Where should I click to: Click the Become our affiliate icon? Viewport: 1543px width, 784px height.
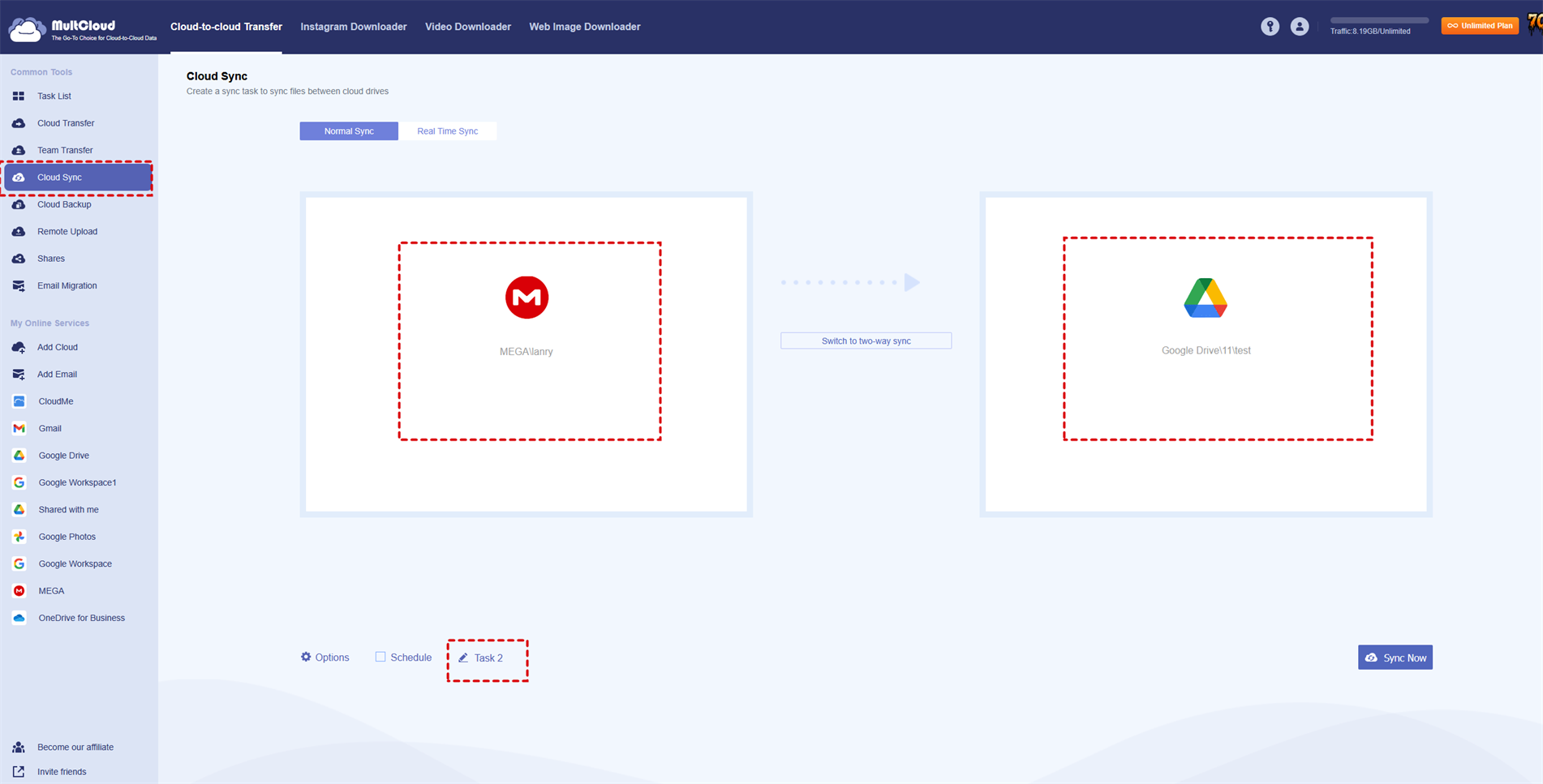pyautogui.click(x=19, y=748)
